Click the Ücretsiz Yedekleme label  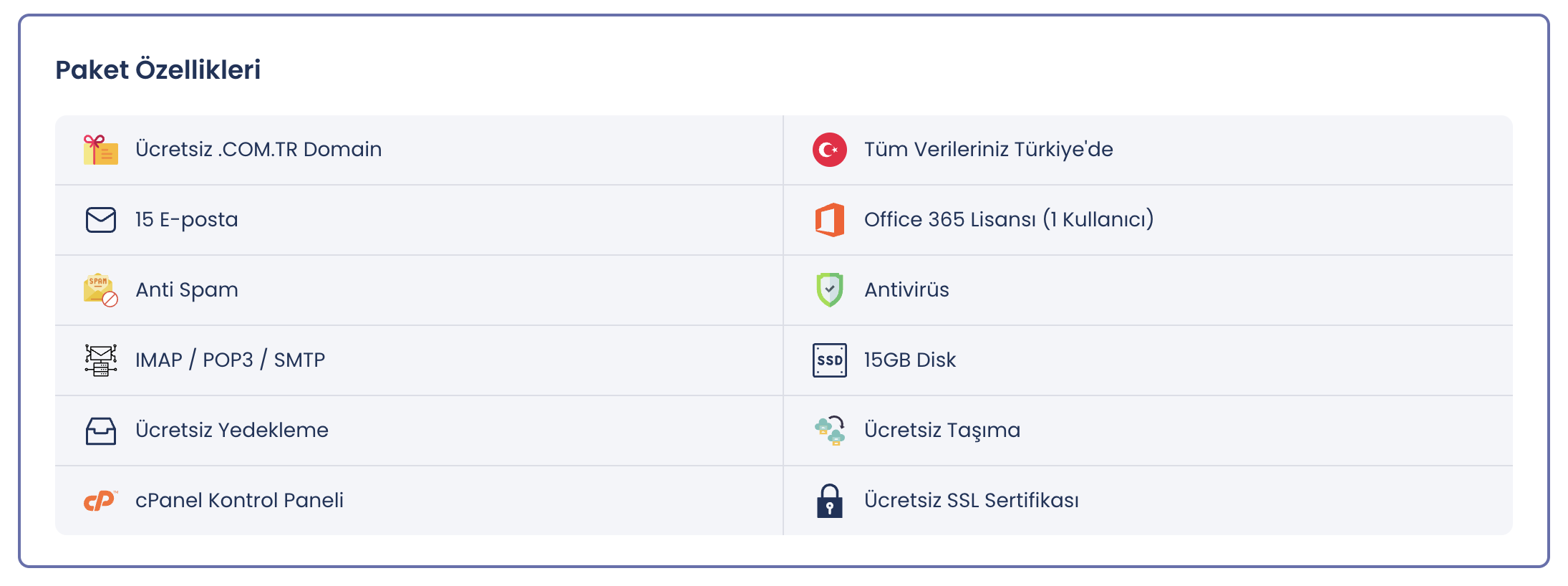[232, 430]
